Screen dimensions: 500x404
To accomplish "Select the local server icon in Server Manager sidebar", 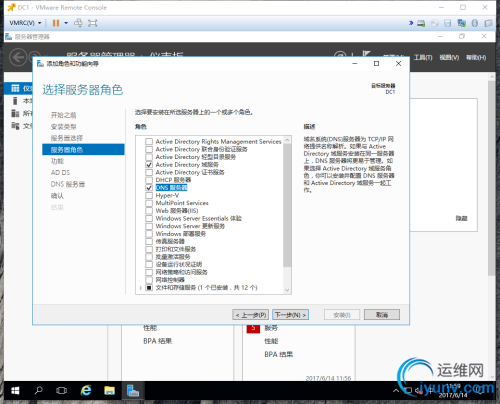I will tap(15, 101).
